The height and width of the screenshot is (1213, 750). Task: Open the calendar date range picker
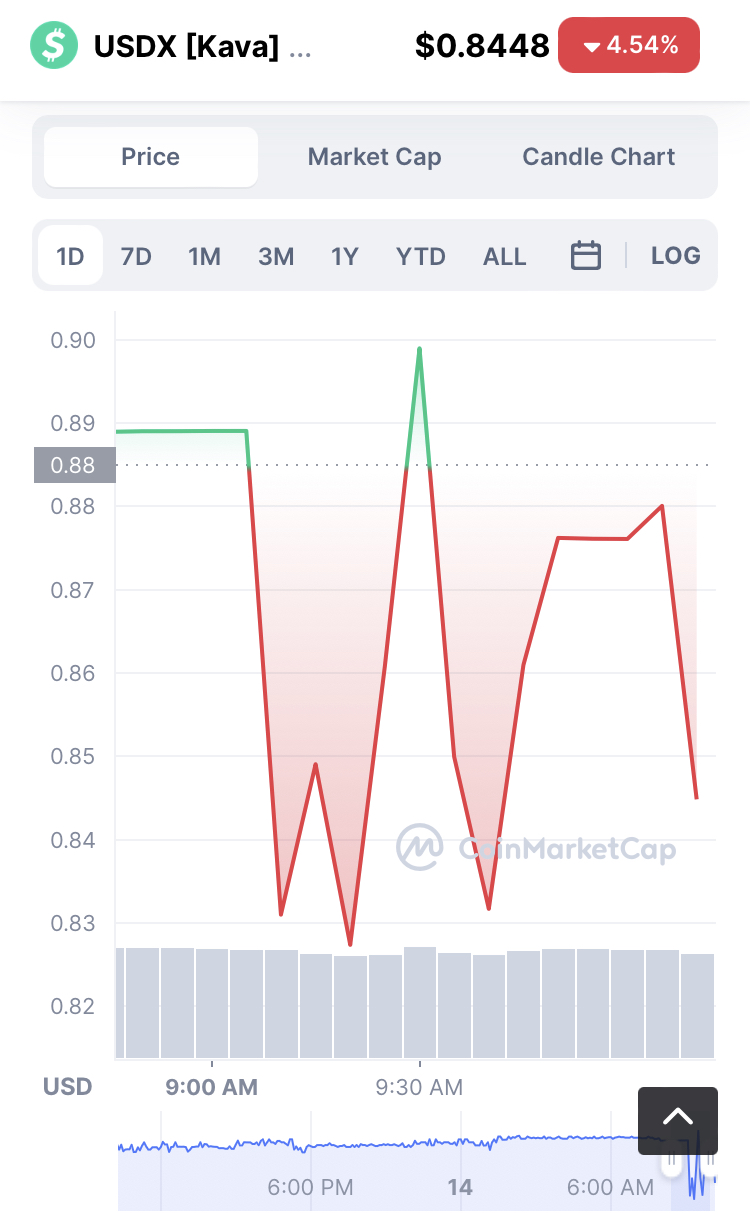585,256
